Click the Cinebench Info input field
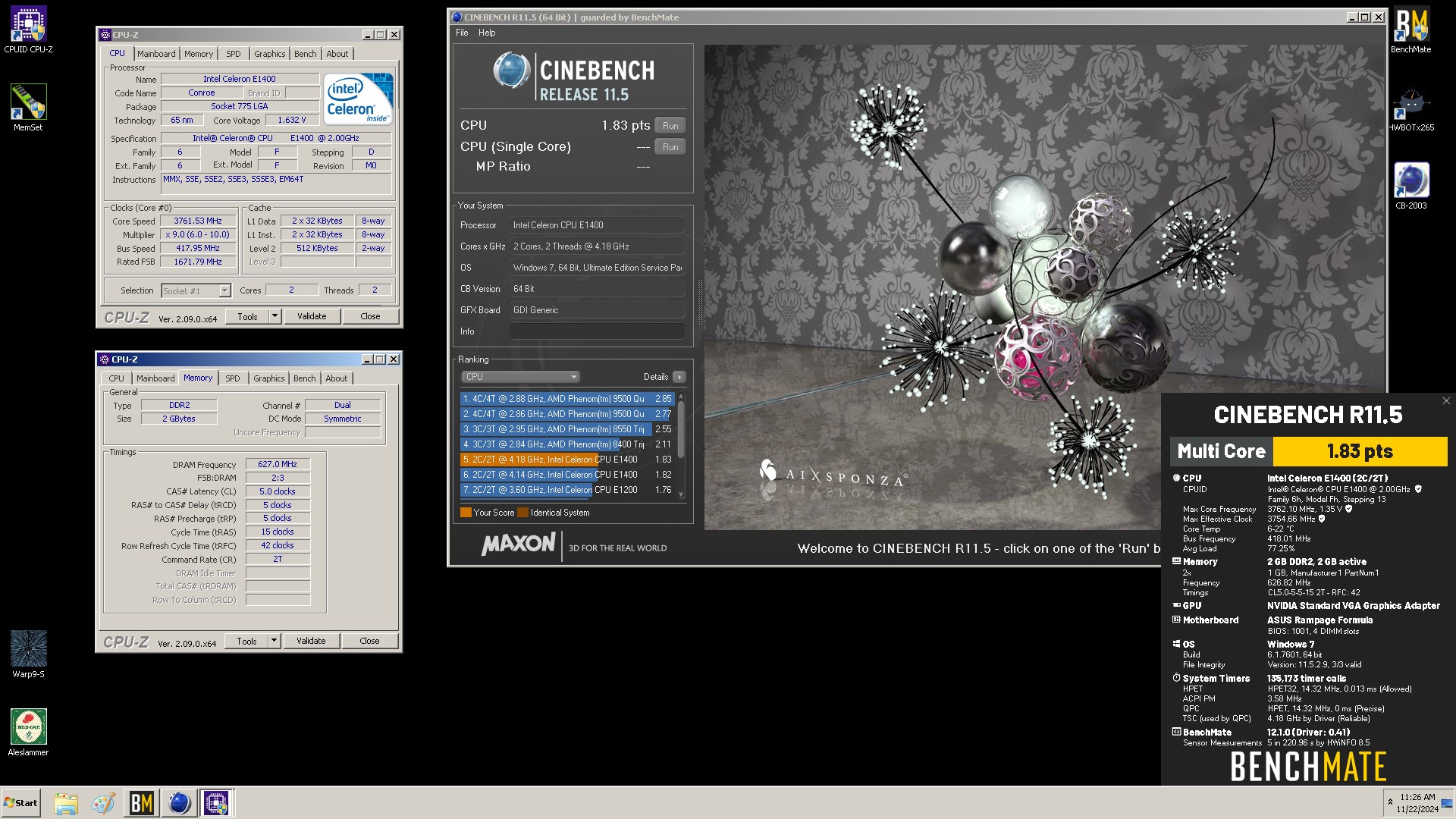Screen dimensions: 1456x819 click(x=597, y=331)
